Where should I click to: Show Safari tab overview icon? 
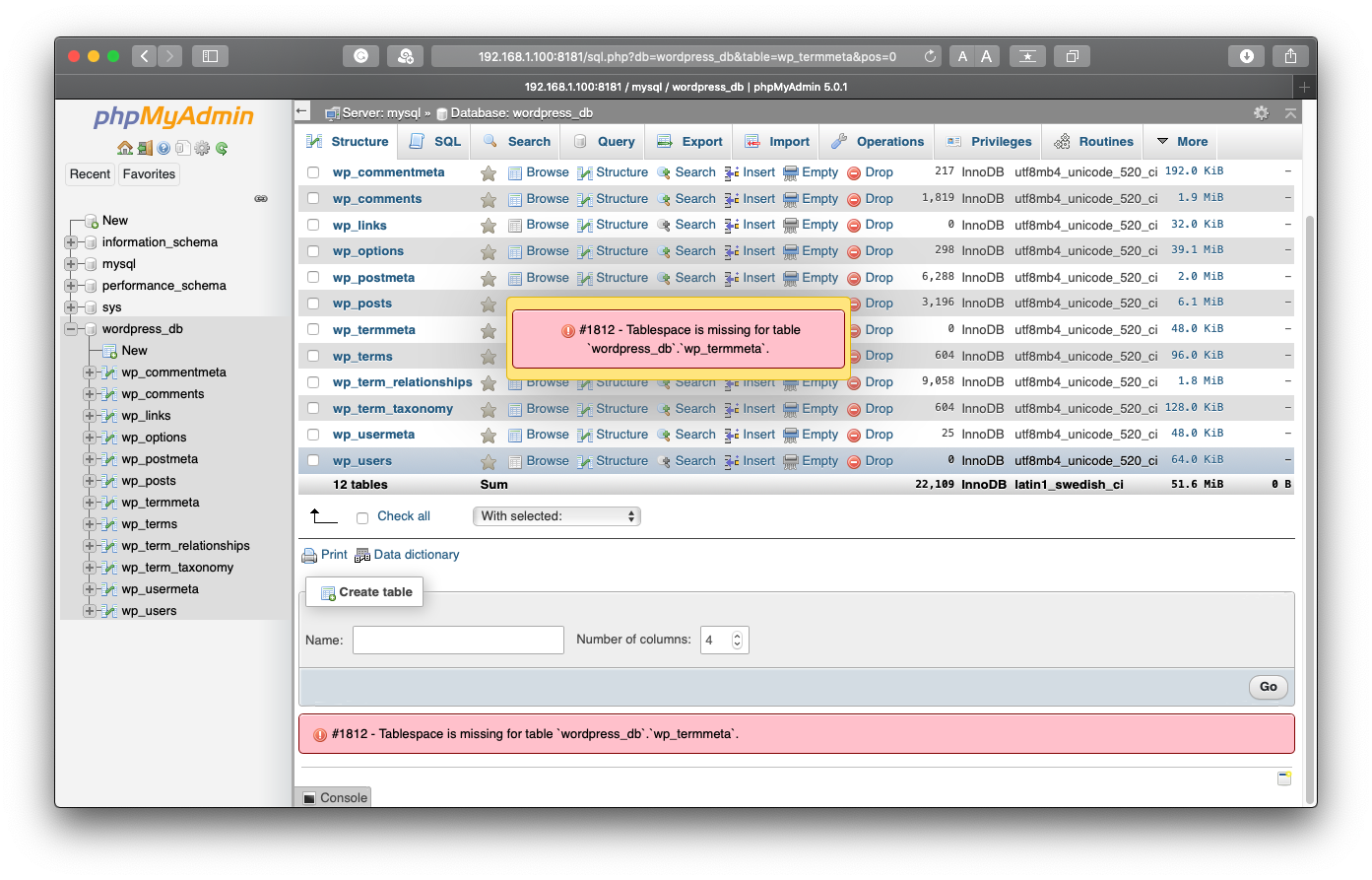coord(1073,56)
